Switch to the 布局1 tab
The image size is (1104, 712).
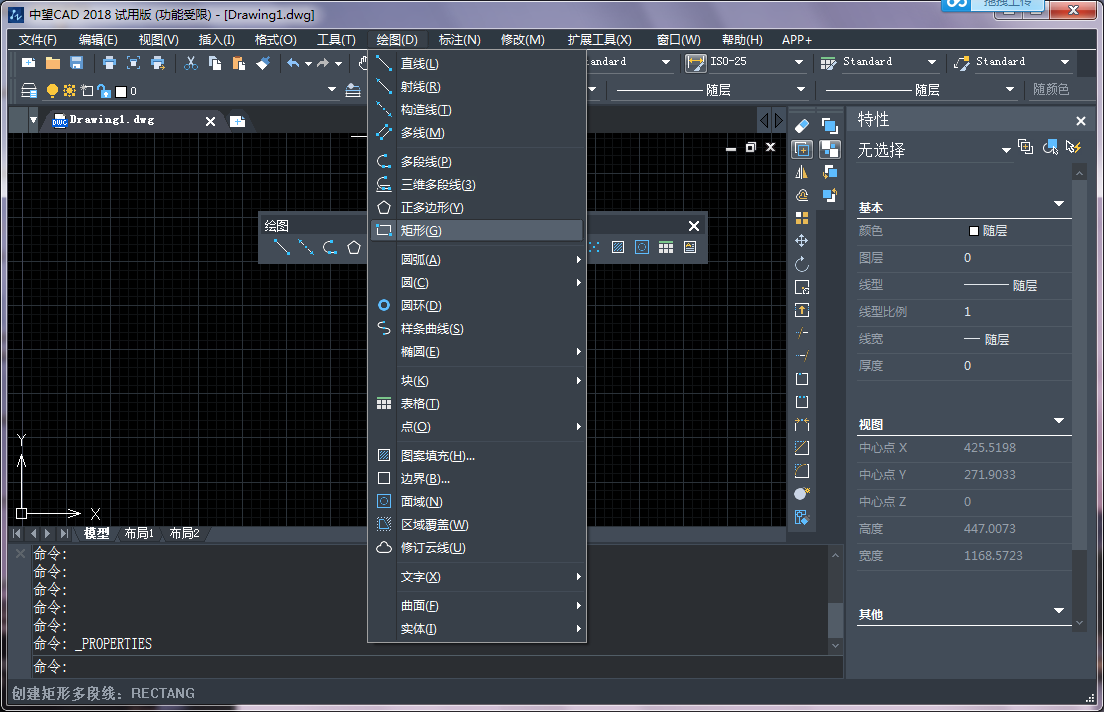click(x=139, y=533)
